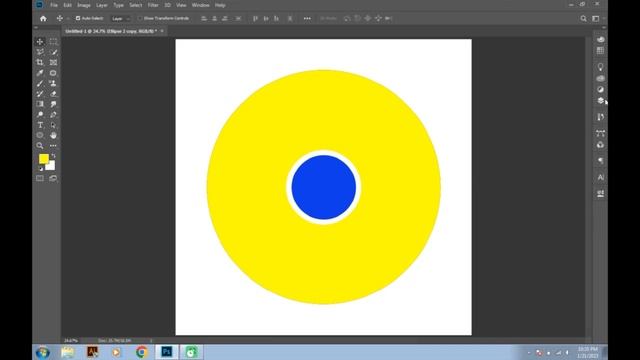The image size is (640, 360).
Task: Select the Frame tool
Action: click(x=53, y=62)
